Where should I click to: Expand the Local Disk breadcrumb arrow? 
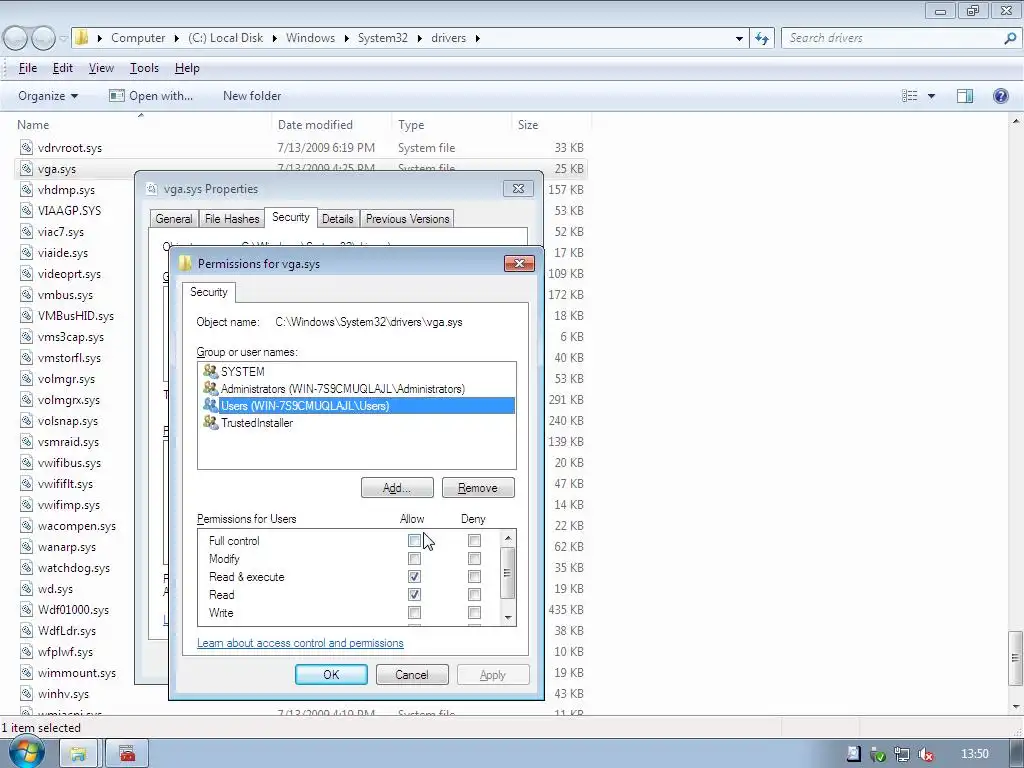[274, 39]
